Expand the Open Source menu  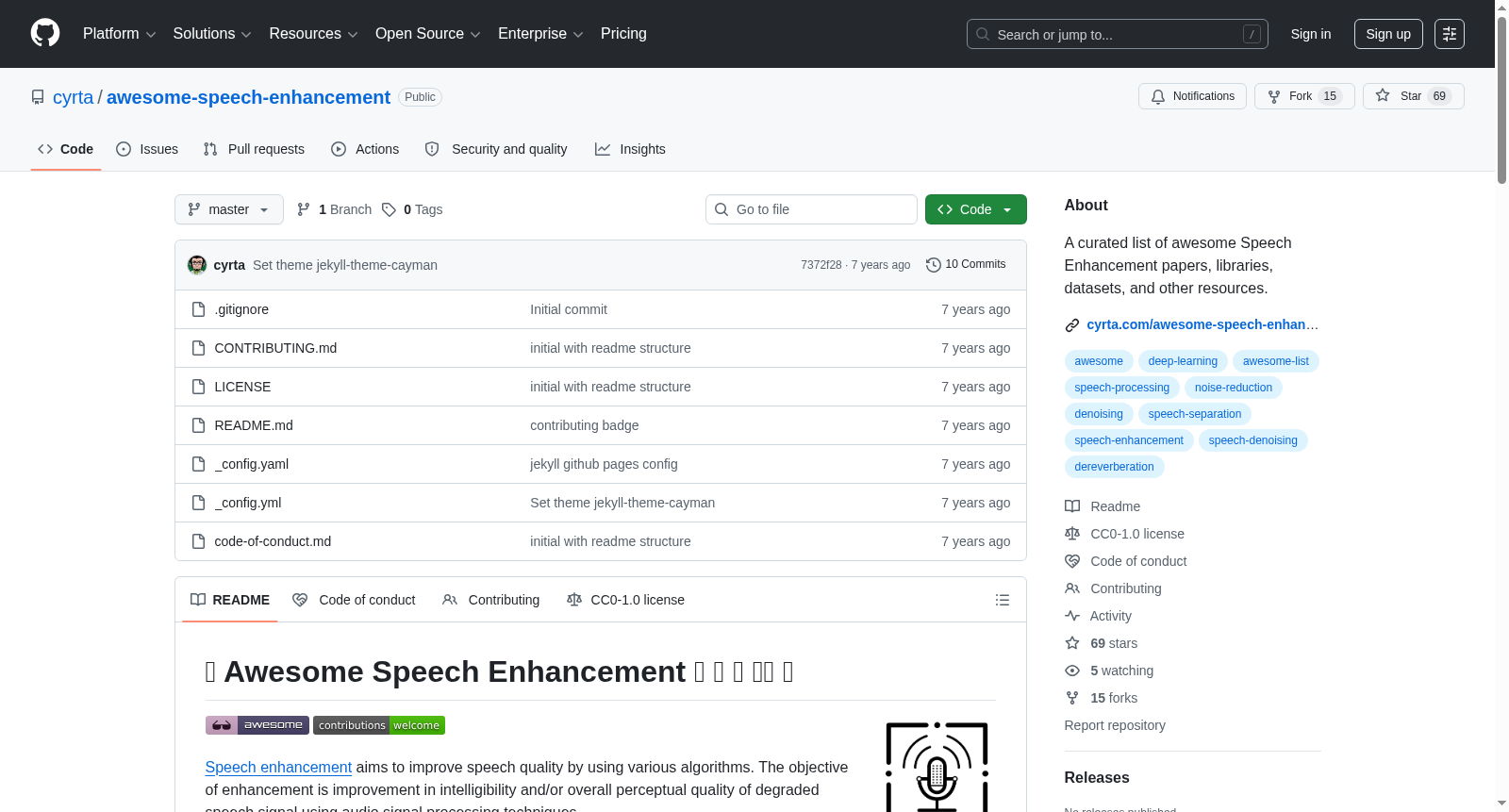[428, 34]
